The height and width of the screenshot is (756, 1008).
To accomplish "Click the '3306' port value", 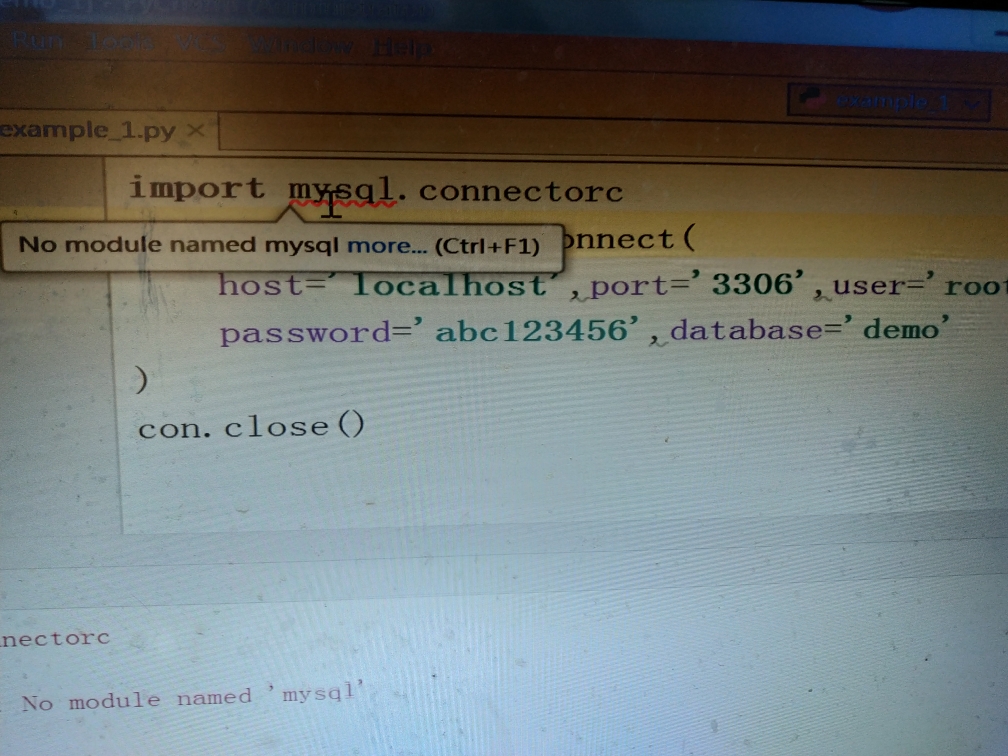I will point(752,284).
